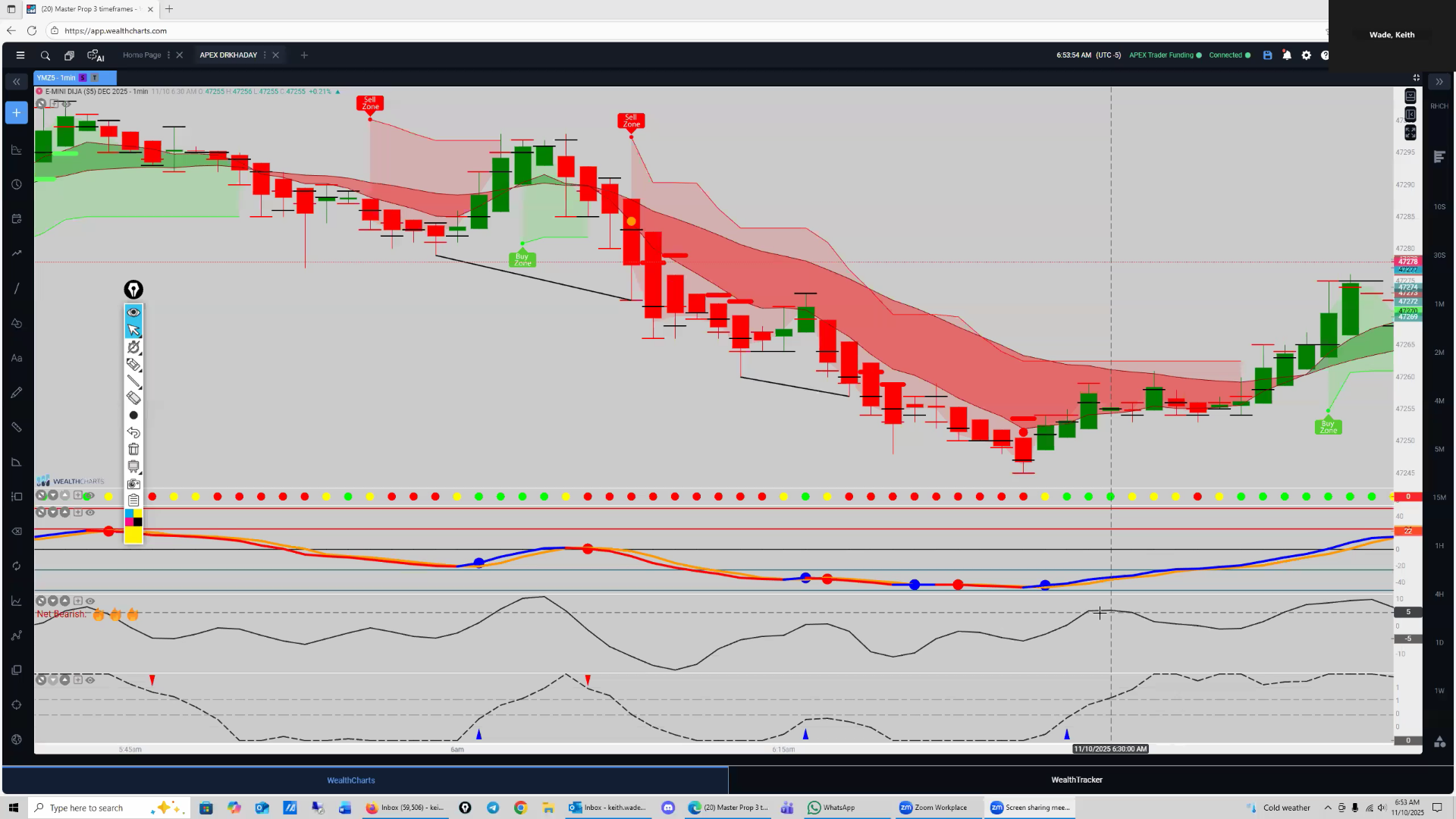Toggle visibility eye of bottom indicator pane
The width and height of the screenshot is (1456, 819).
click(x=90, y=680)
